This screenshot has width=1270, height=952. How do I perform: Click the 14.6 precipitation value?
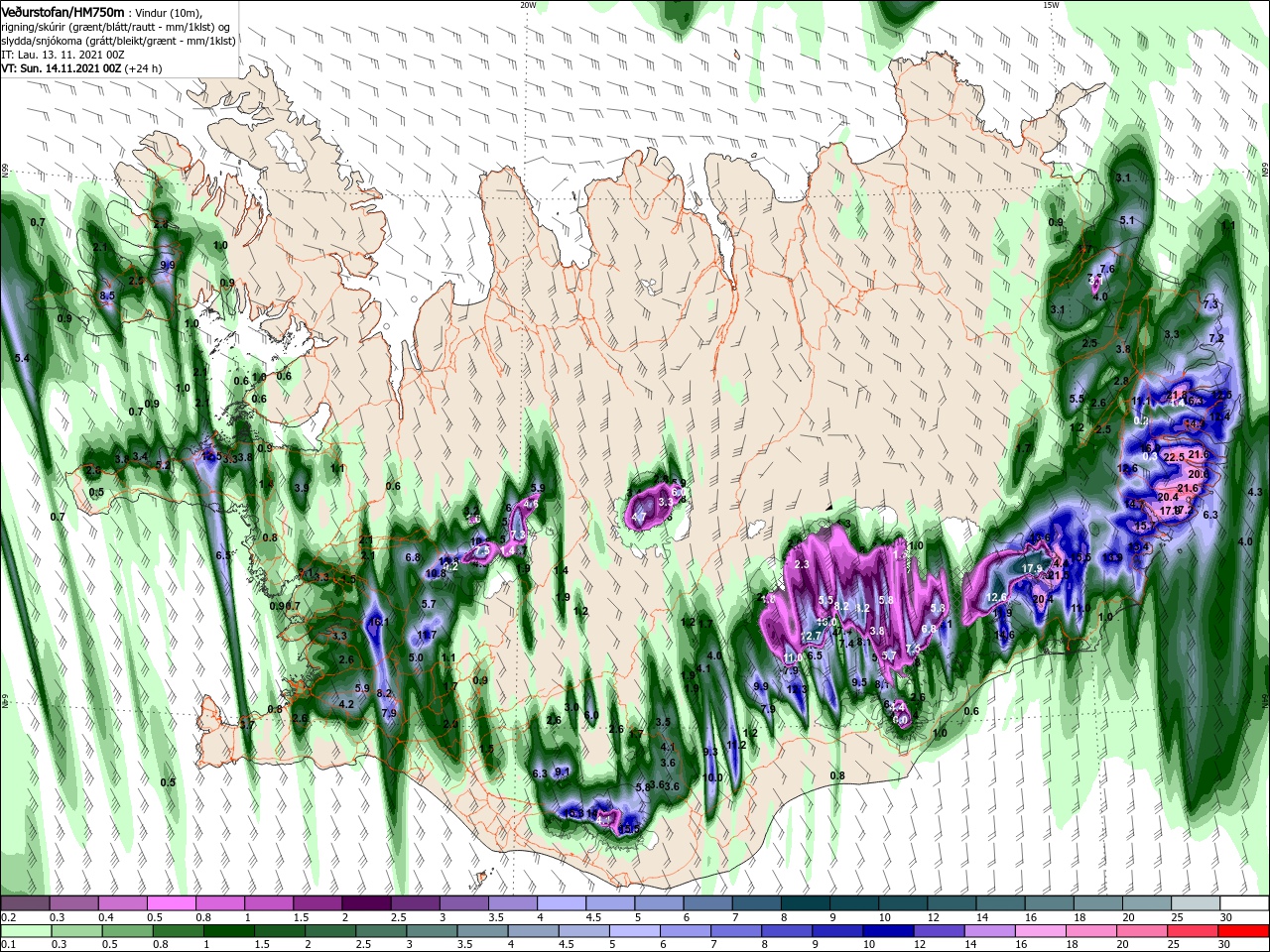pos(1005,635)
